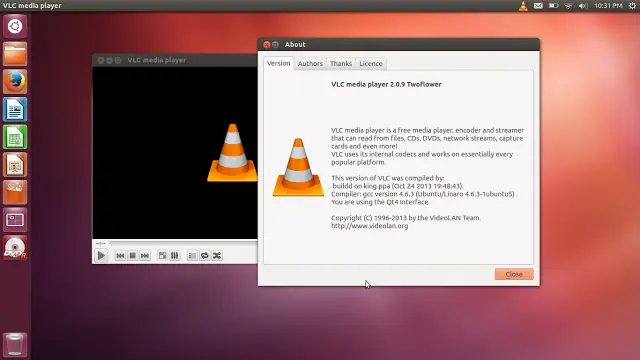Click "VLC media player 2.0.9 Twoflower" text
The height and width of the screenshot is (360, 640).
pos(386,84)
